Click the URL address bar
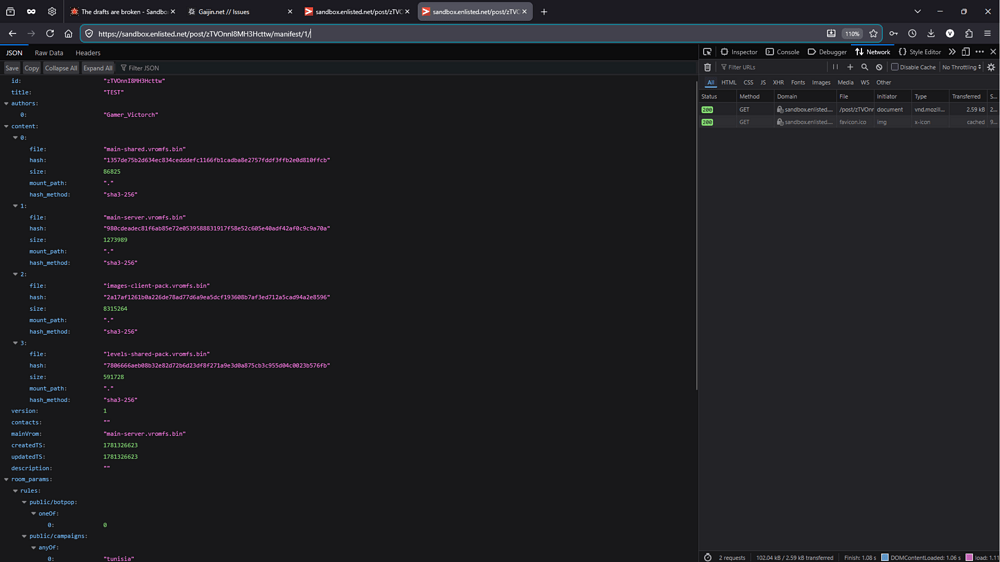Image resolution: width=1000 pixels, height=562 pixels. point(459,34)
